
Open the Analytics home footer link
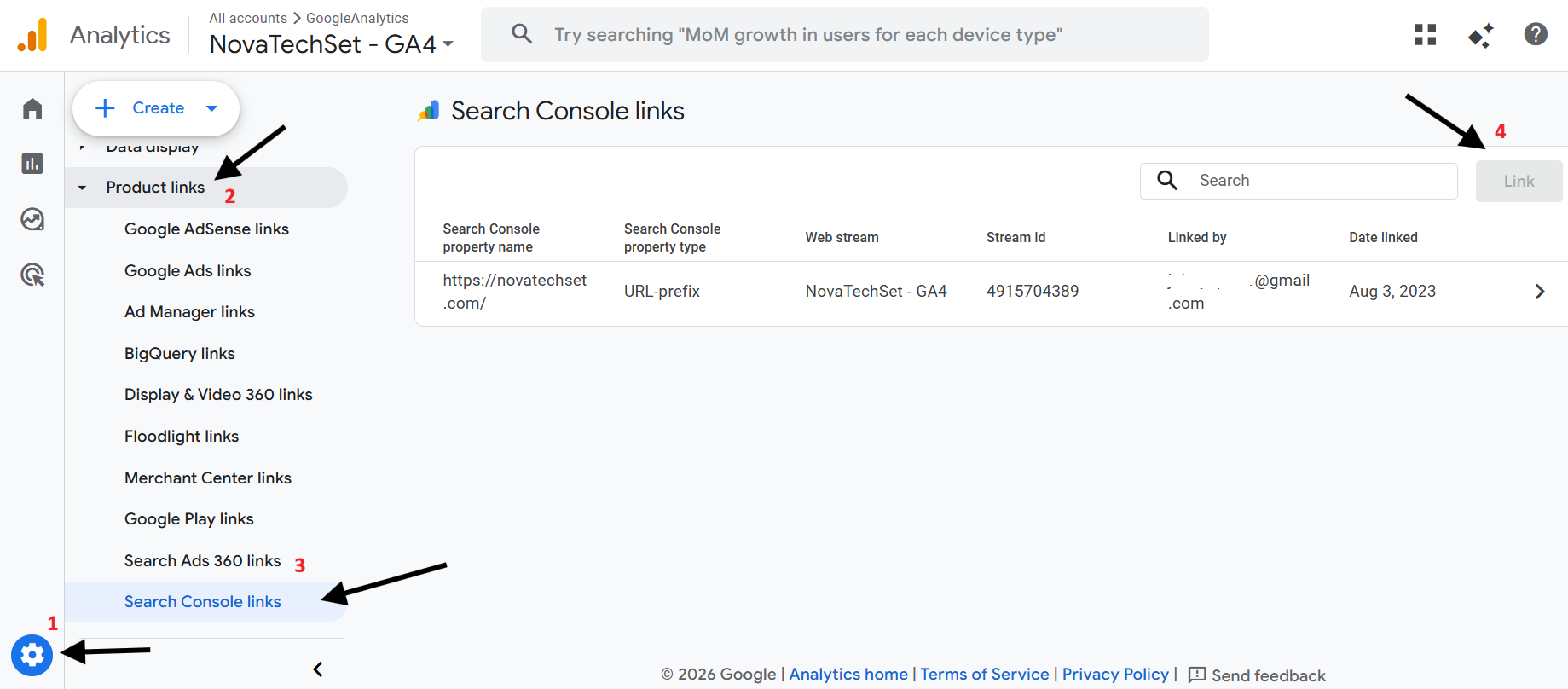coord(848,675)
